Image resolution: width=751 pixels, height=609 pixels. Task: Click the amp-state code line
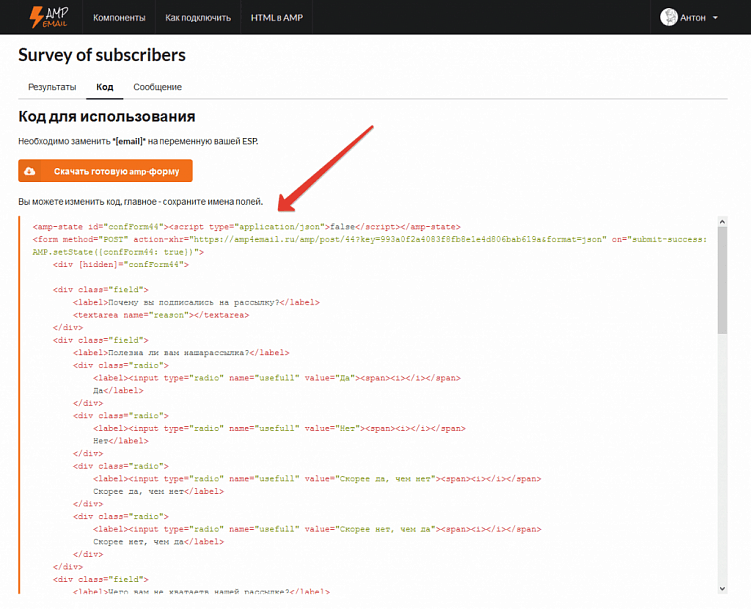pyautogui.click(x=246, y=227)
